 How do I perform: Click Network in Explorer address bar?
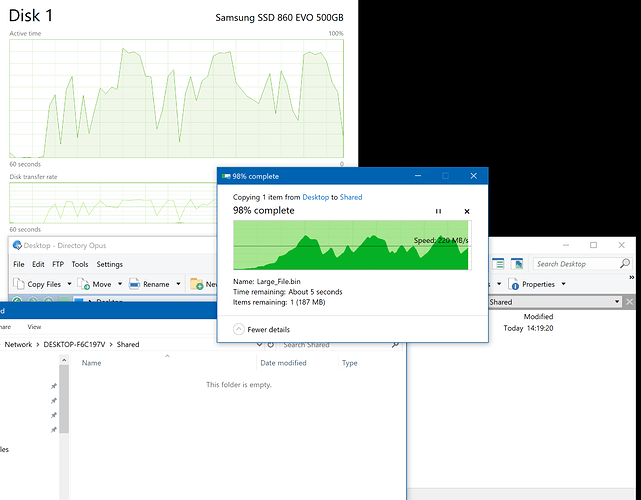(18, 345)
